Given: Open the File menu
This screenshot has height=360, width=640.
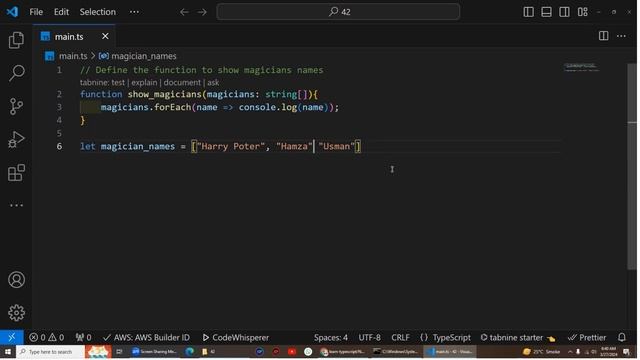Looking at the screenshot, I should click(36, 12).
